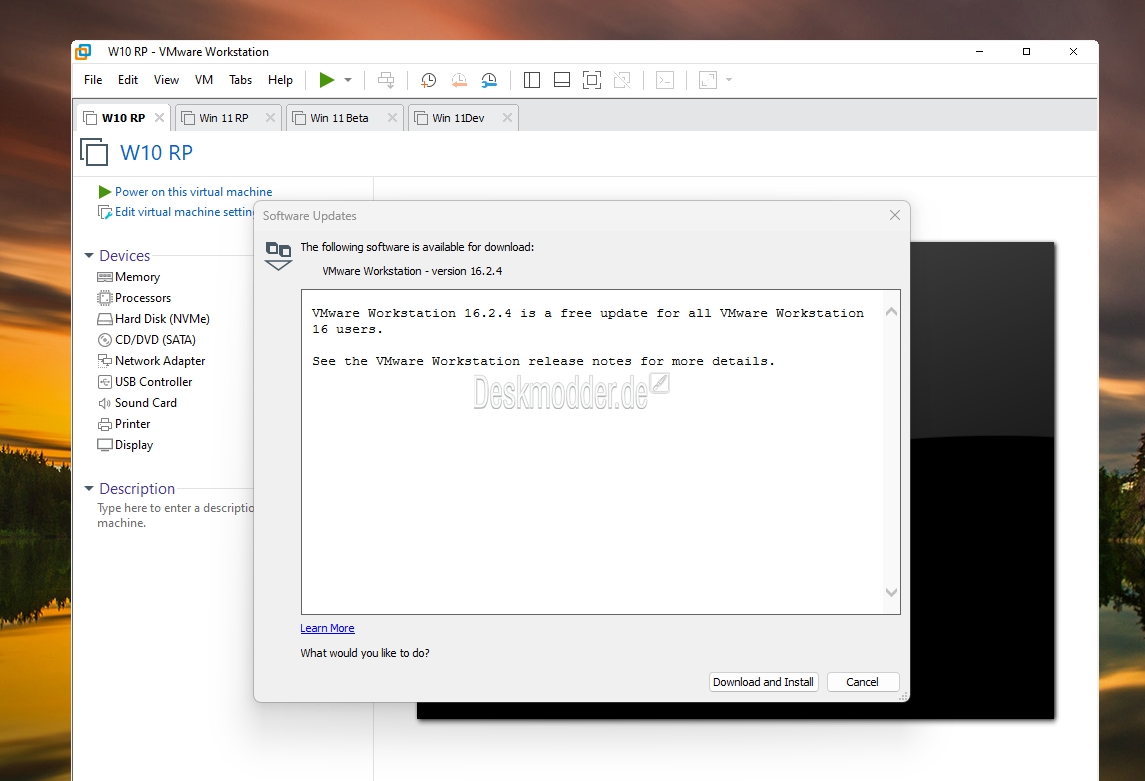
Task: Select the Memory device
Action: (129, 277)
